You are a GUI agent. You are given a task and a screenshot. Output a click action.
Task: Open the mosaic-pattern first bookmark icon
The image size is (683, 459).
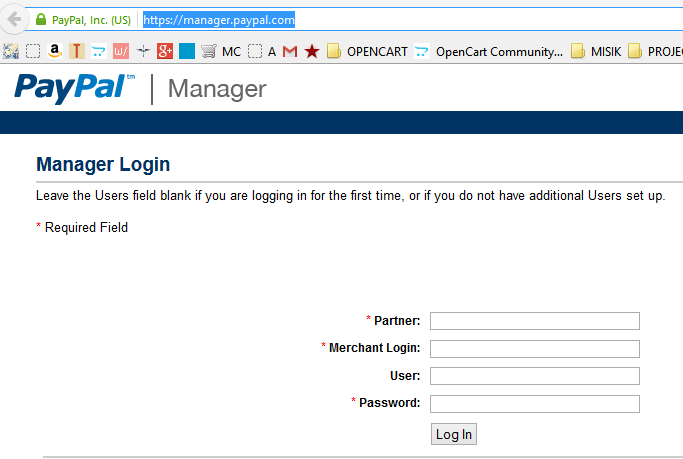(x=11, y=51)
